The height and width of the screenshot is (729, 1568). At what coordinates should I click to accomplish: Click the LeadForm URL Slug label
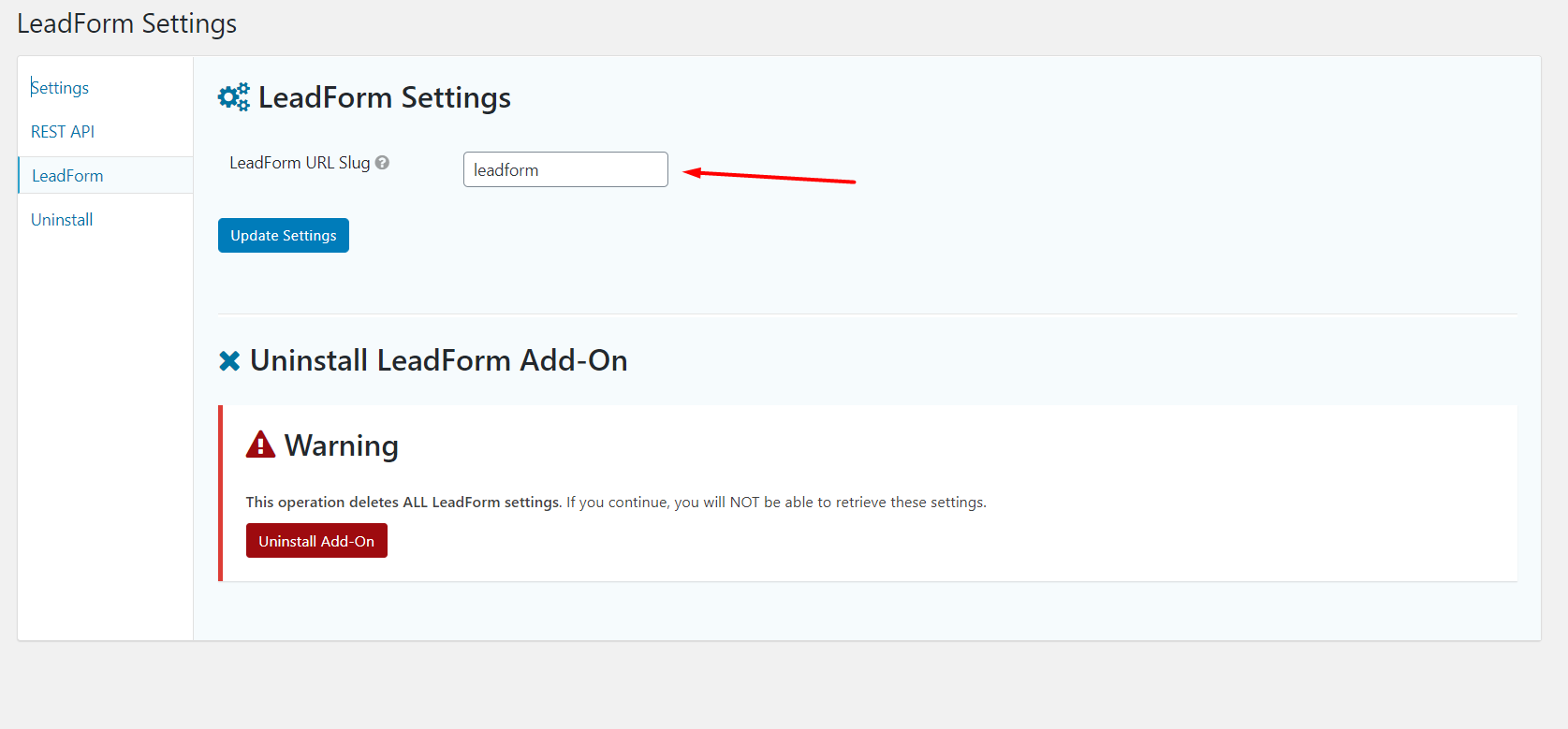pyautogui.click(x=300, y=163)
